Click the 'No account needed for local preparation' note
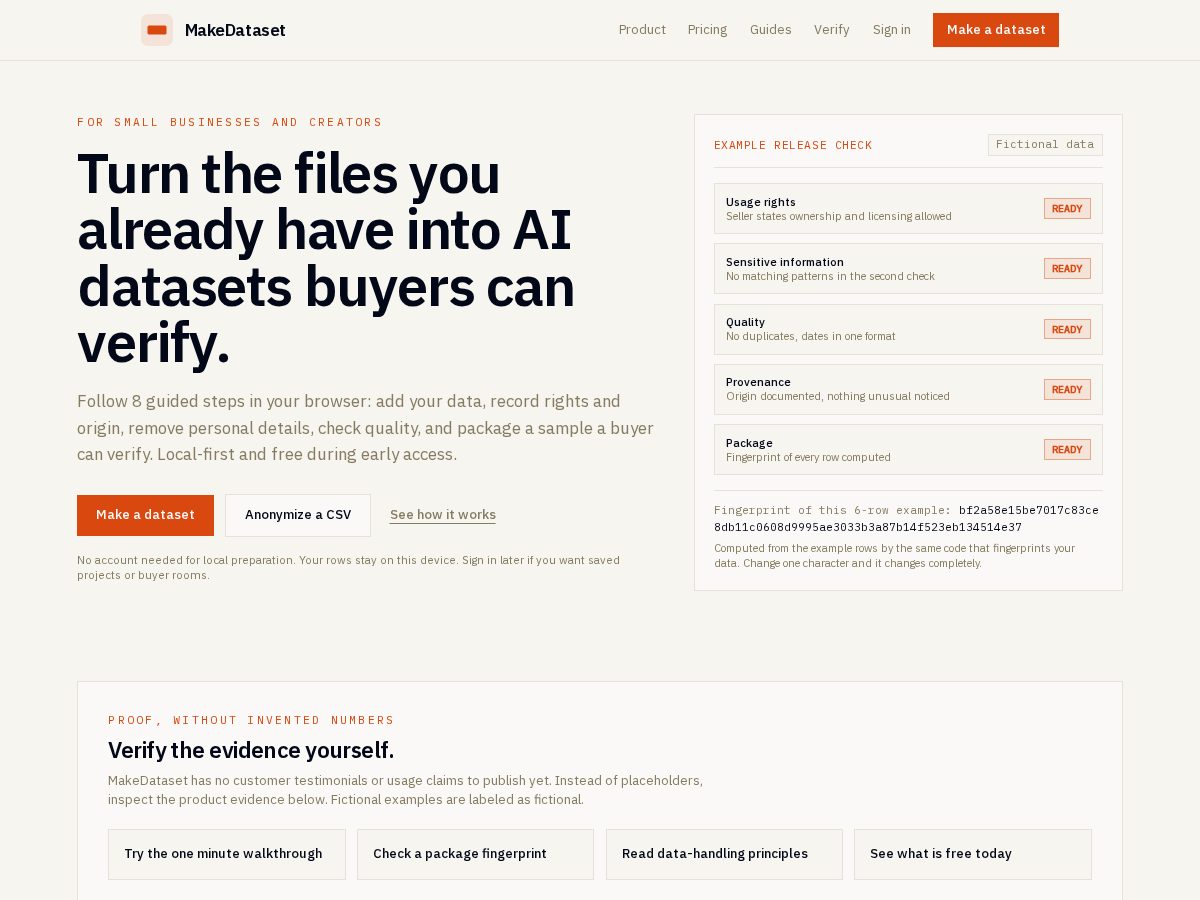Viewport: 1200px width, 900px height. click(348, 567)
